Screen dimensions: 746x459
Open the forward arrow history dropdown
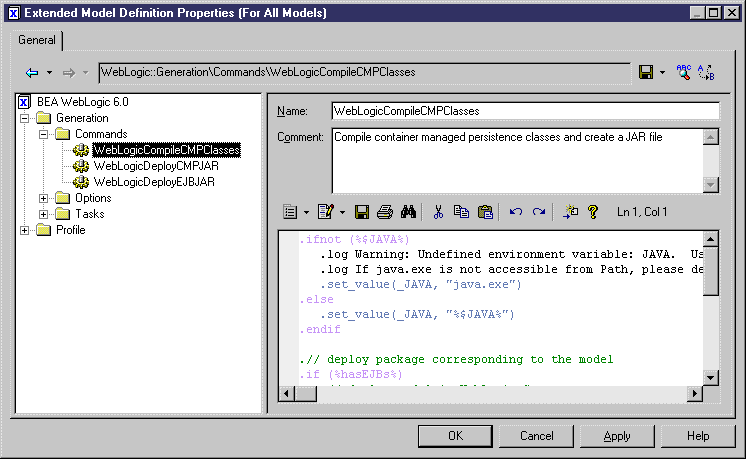click(86, 73)
